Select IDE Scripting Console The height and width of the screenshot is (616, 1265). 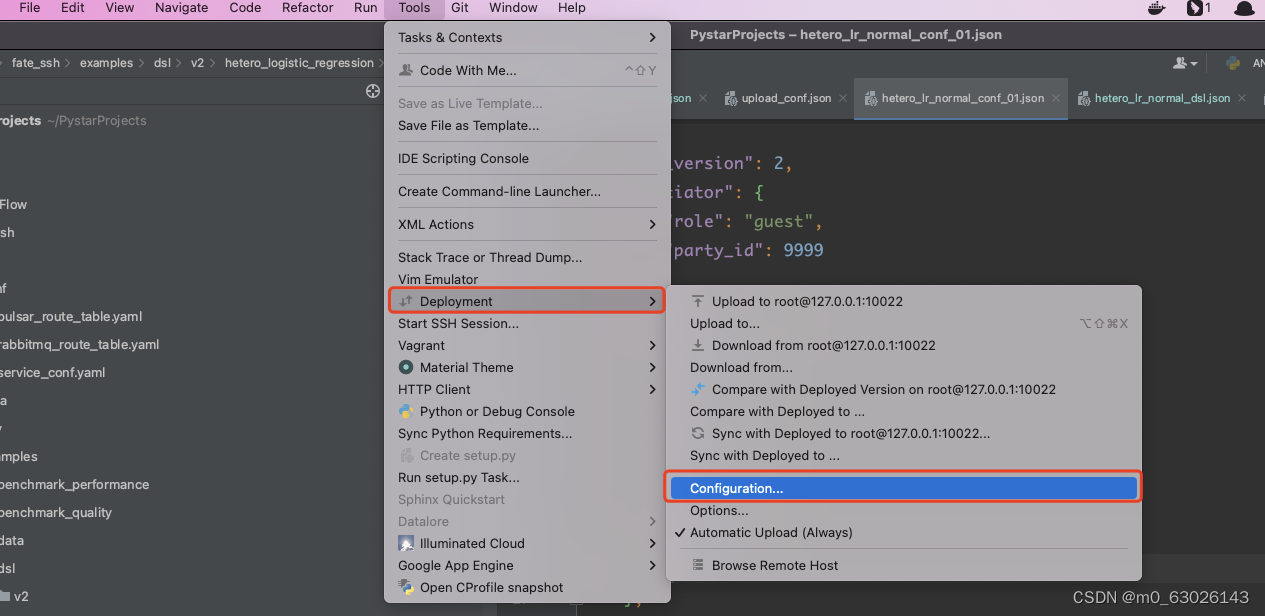[x=527, y=158]
